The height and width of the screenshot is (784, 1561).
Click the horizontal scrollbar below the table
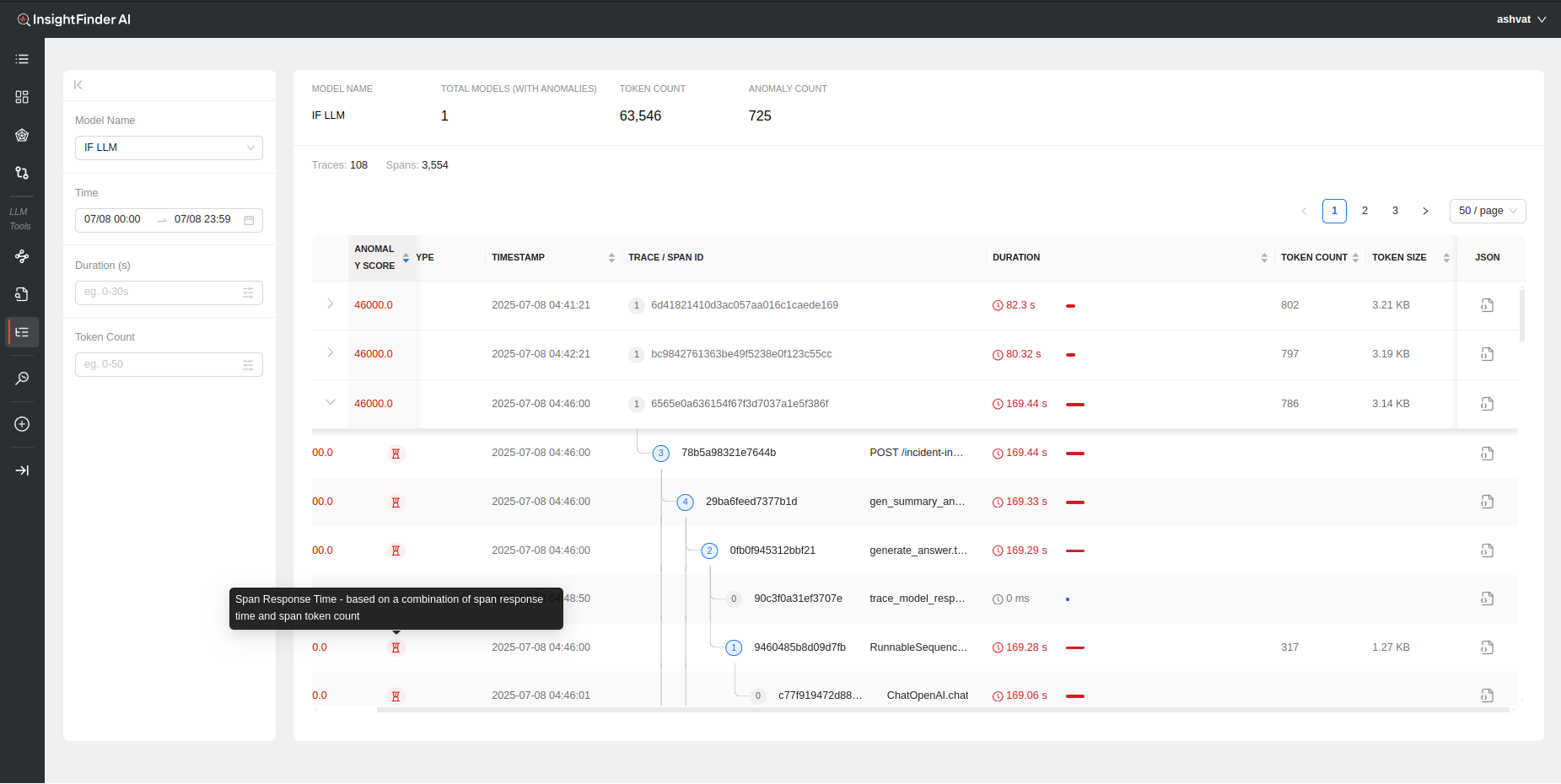pyautogui.click(x=942, y=710)
